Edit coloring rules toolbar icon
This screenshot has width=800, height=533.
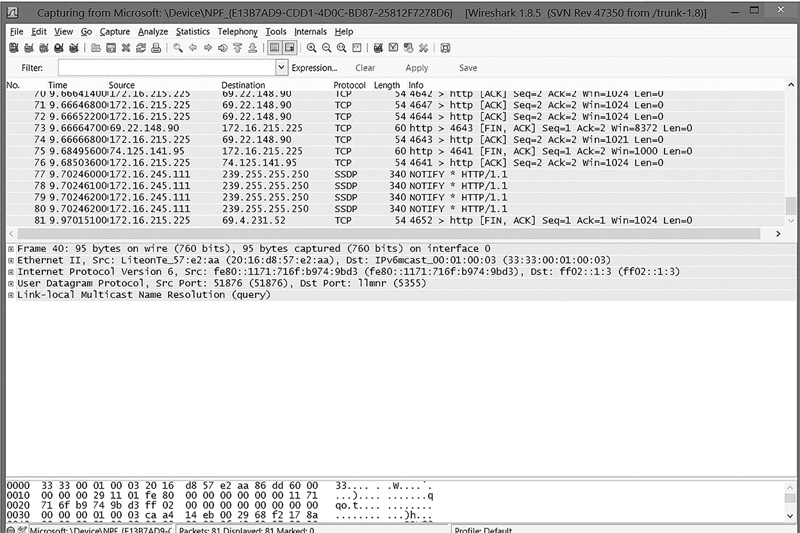pyautogui.click(x=408, y=48)
